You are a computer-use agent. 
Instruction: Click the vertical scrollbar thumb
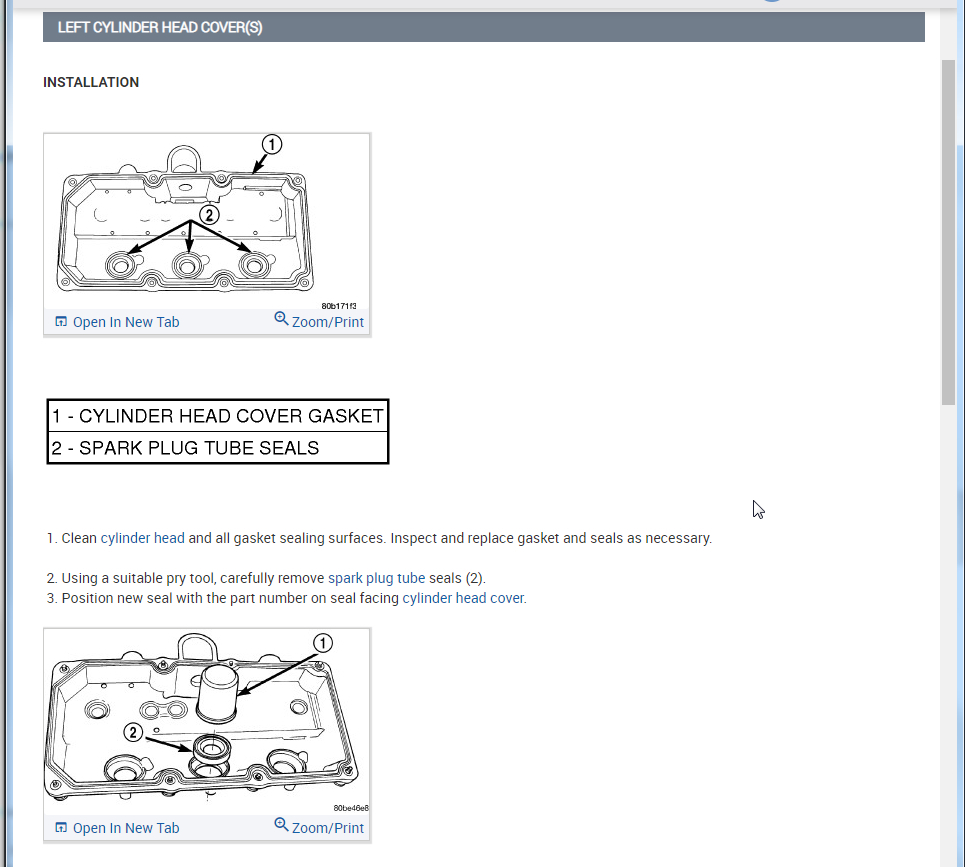pos(948,233)
